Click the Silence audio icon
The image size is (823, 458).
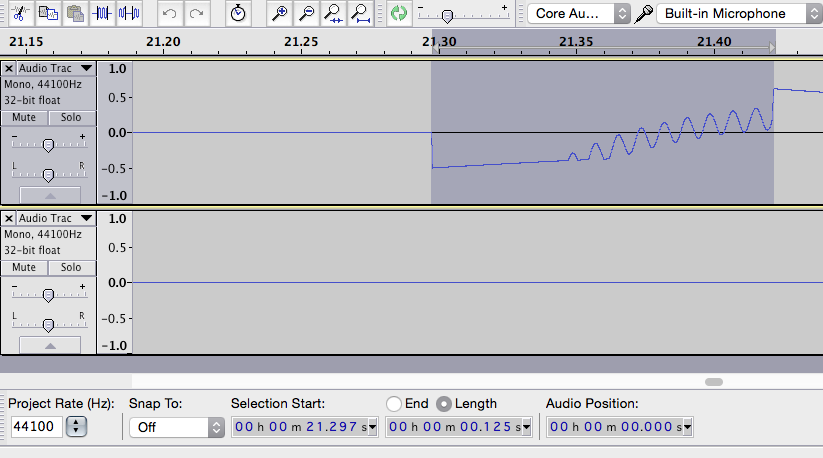tap(129, 13)
